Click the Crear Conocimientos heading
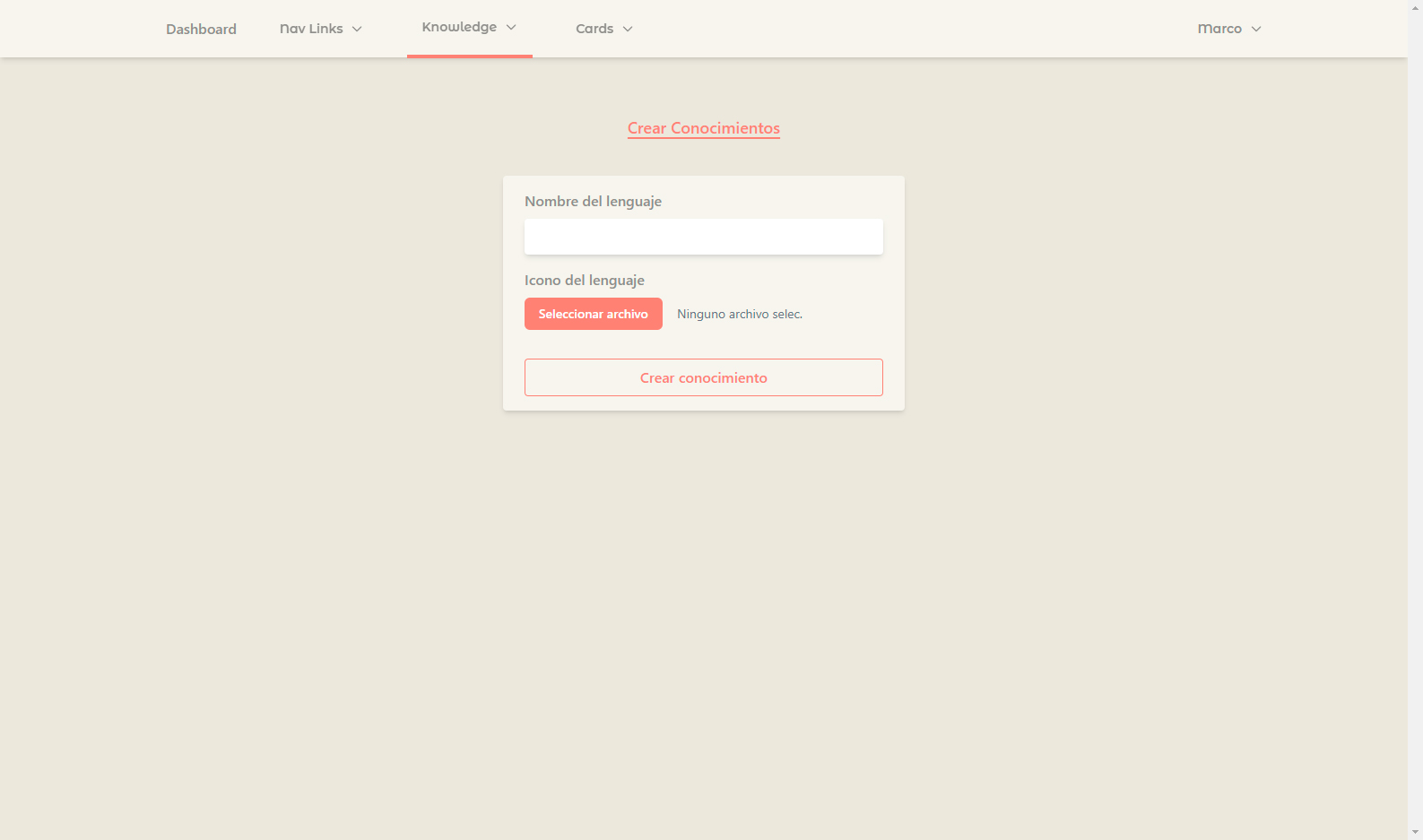Screen dimensions: 1423x840 click(703, 128)
